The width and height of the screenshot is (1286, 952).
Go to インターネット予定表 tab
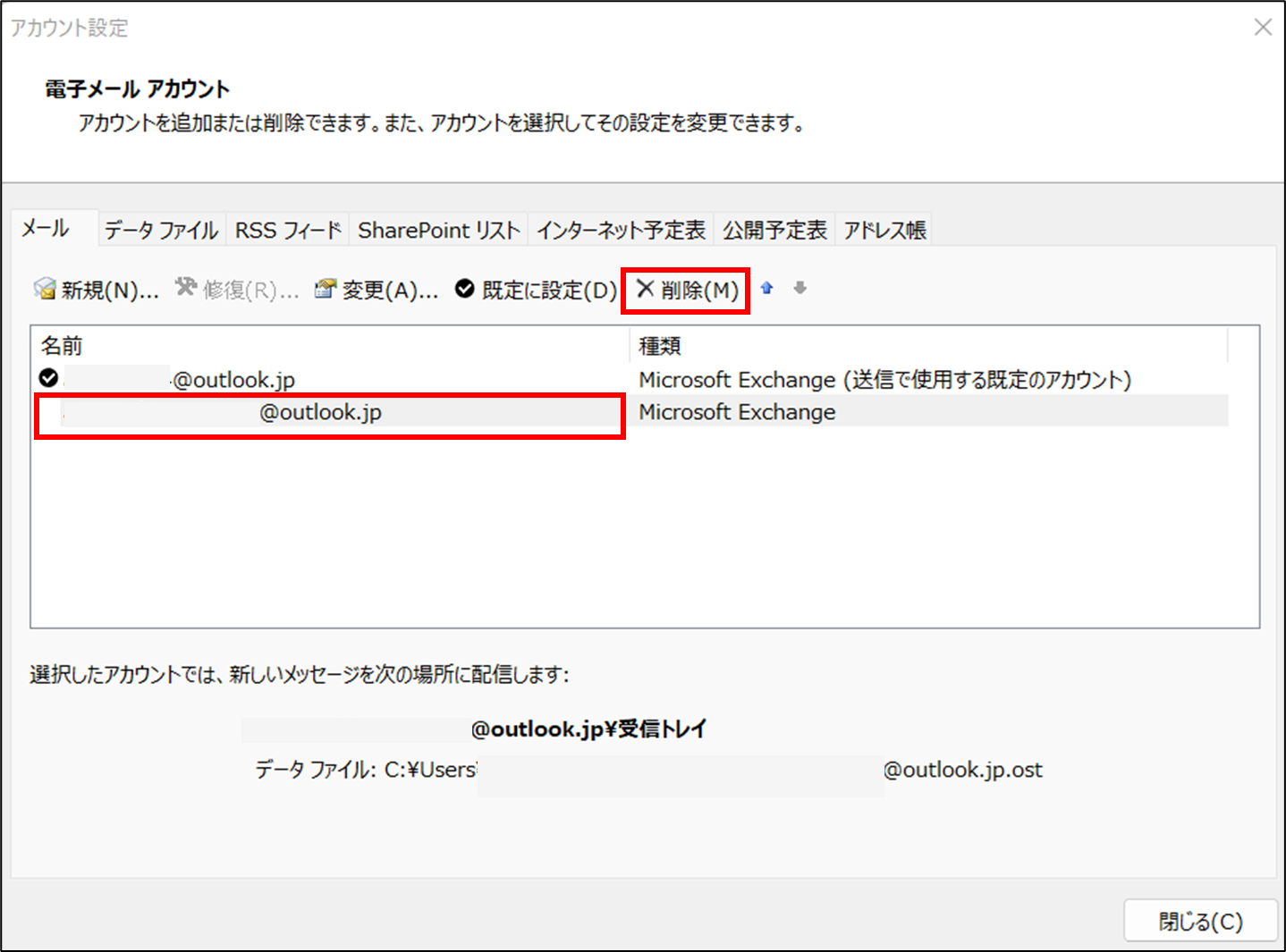(x=621, y=231)
